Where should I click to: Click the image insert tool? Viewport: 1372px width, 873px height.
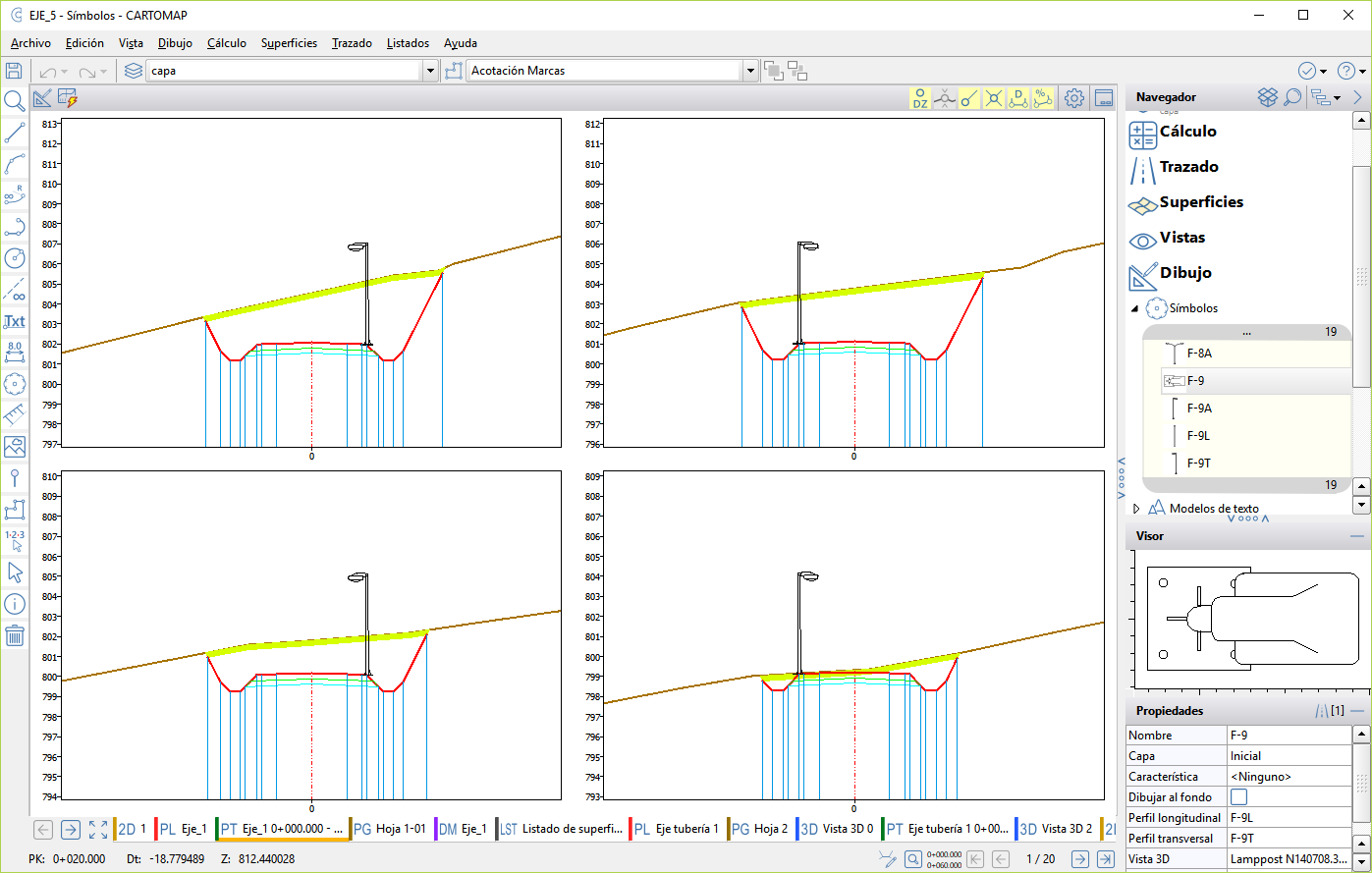click(15, 447)
